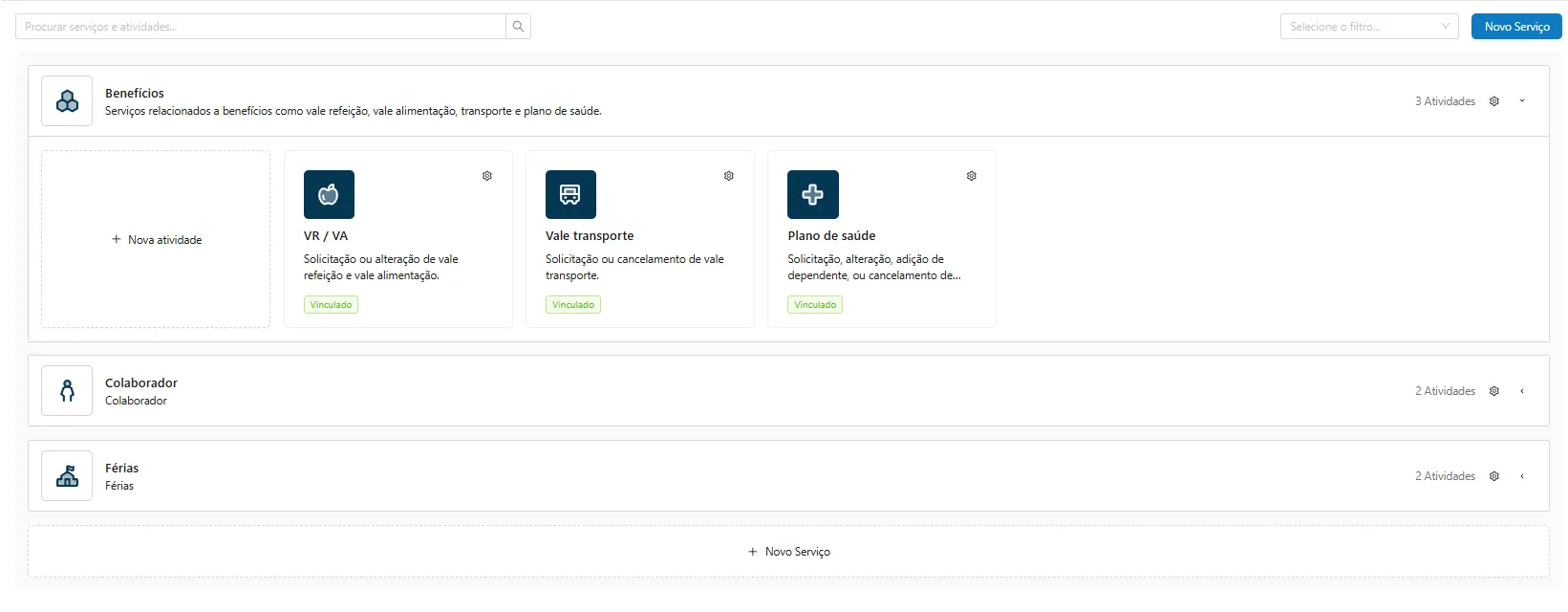
Task: Click the Plano de saúde description text
Action: [874, 268]
